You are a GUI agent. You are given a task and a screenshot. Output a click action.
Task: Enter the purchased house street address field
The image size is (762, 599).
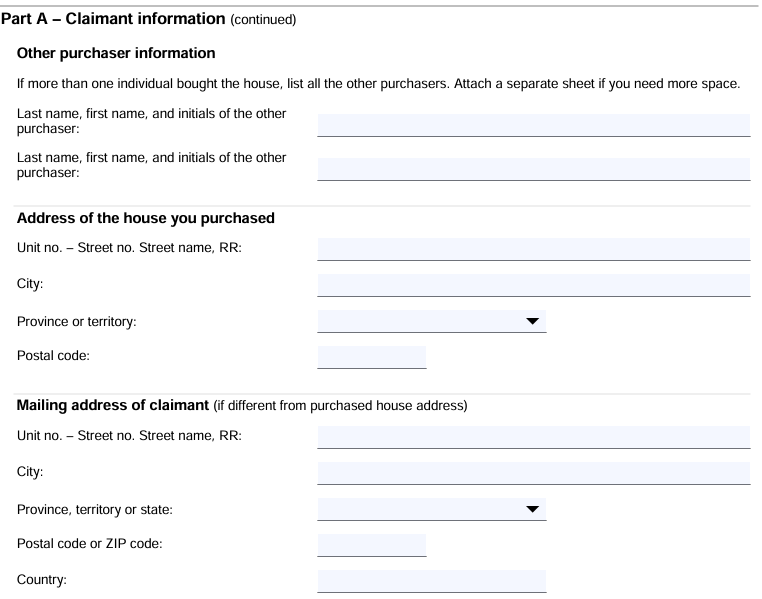533,248
